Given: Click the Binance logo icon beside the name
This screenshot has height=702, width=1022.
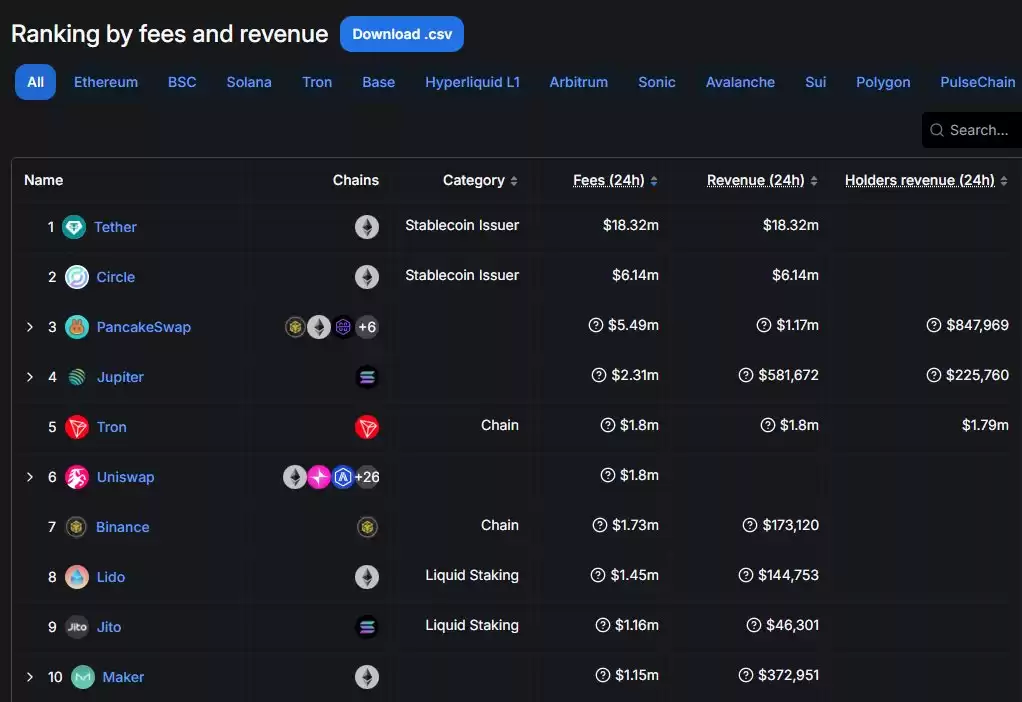Looking at the screenshot, I should [x=76, y=527].
